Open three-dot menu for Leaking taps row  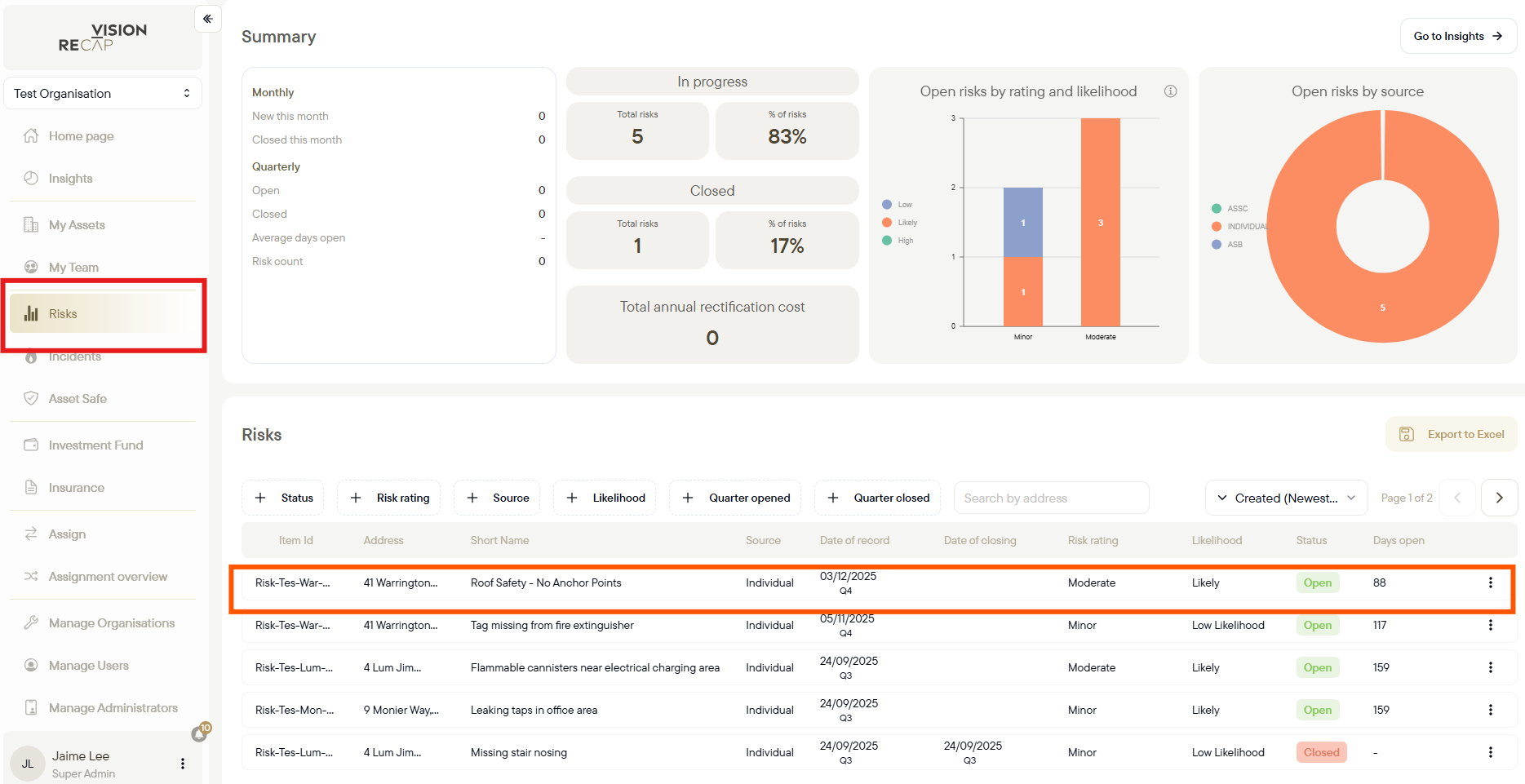(x=1490, y=710)
